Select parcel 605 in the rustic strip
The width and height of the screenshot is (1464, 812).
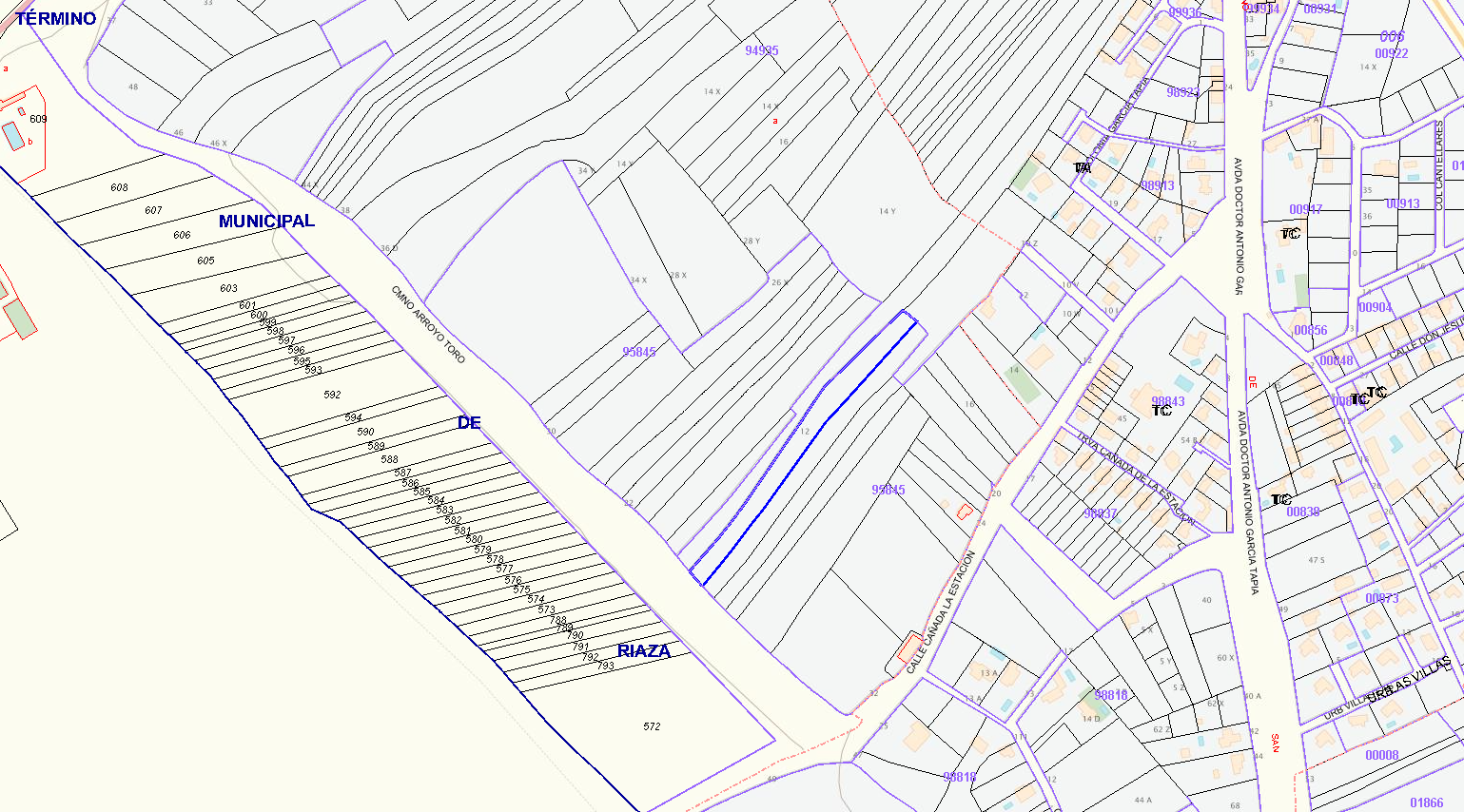click(x=205, y=261)
